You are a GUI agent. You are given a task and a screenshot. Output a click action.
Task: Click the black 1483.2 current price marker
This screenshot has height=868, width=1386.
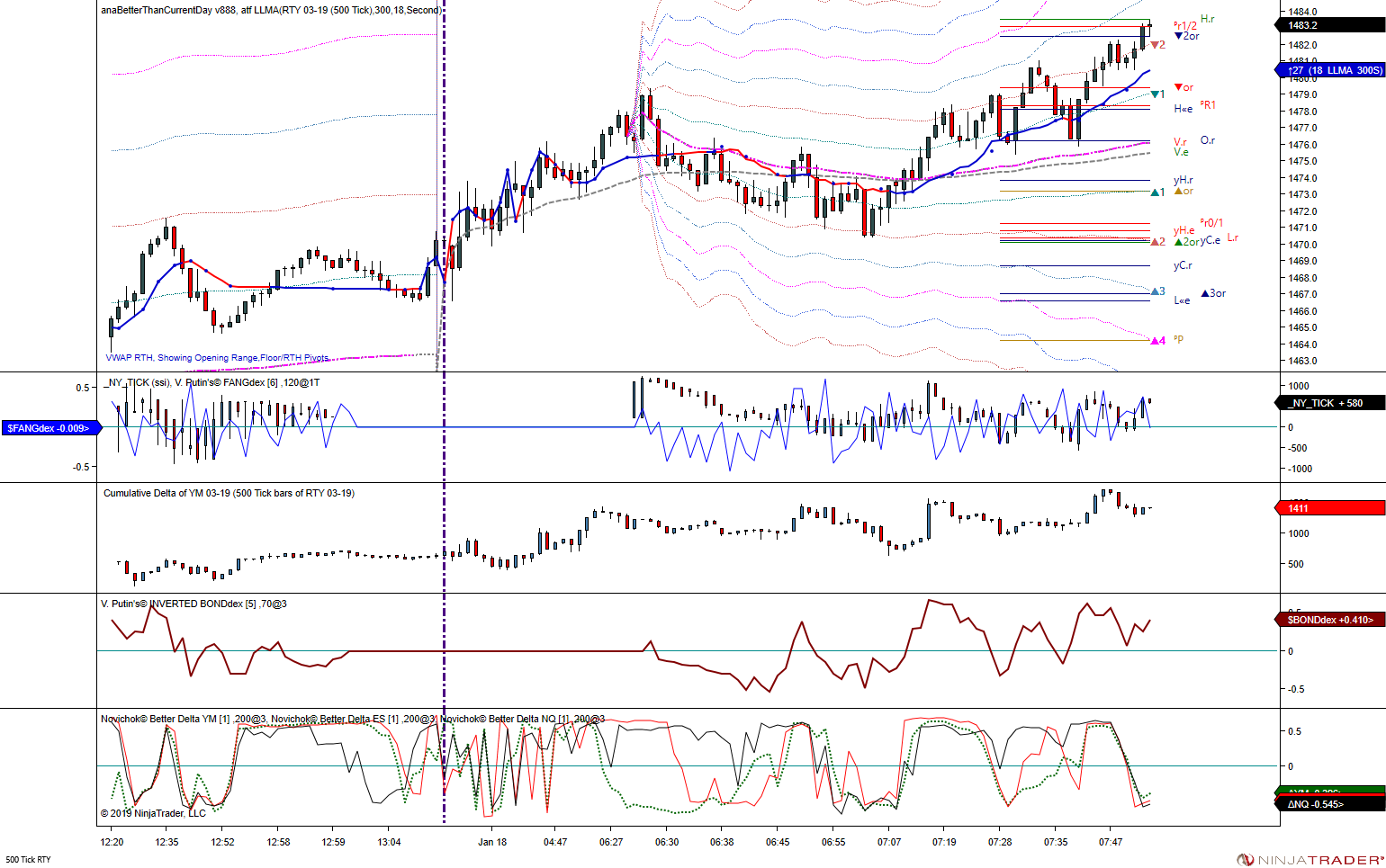1330,25
